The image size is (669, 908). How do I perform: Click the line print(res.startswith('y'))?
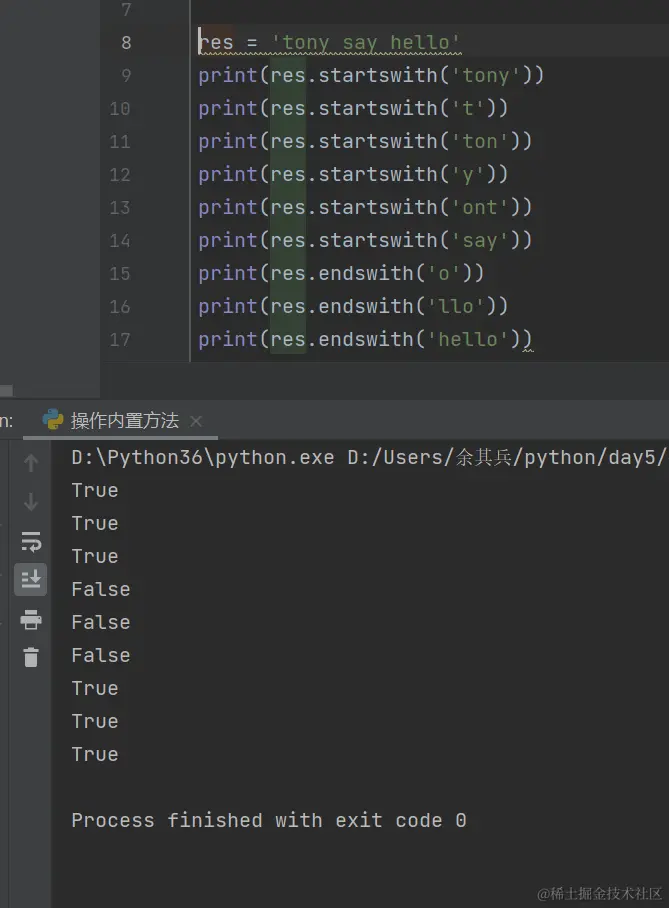coord(353,174)
